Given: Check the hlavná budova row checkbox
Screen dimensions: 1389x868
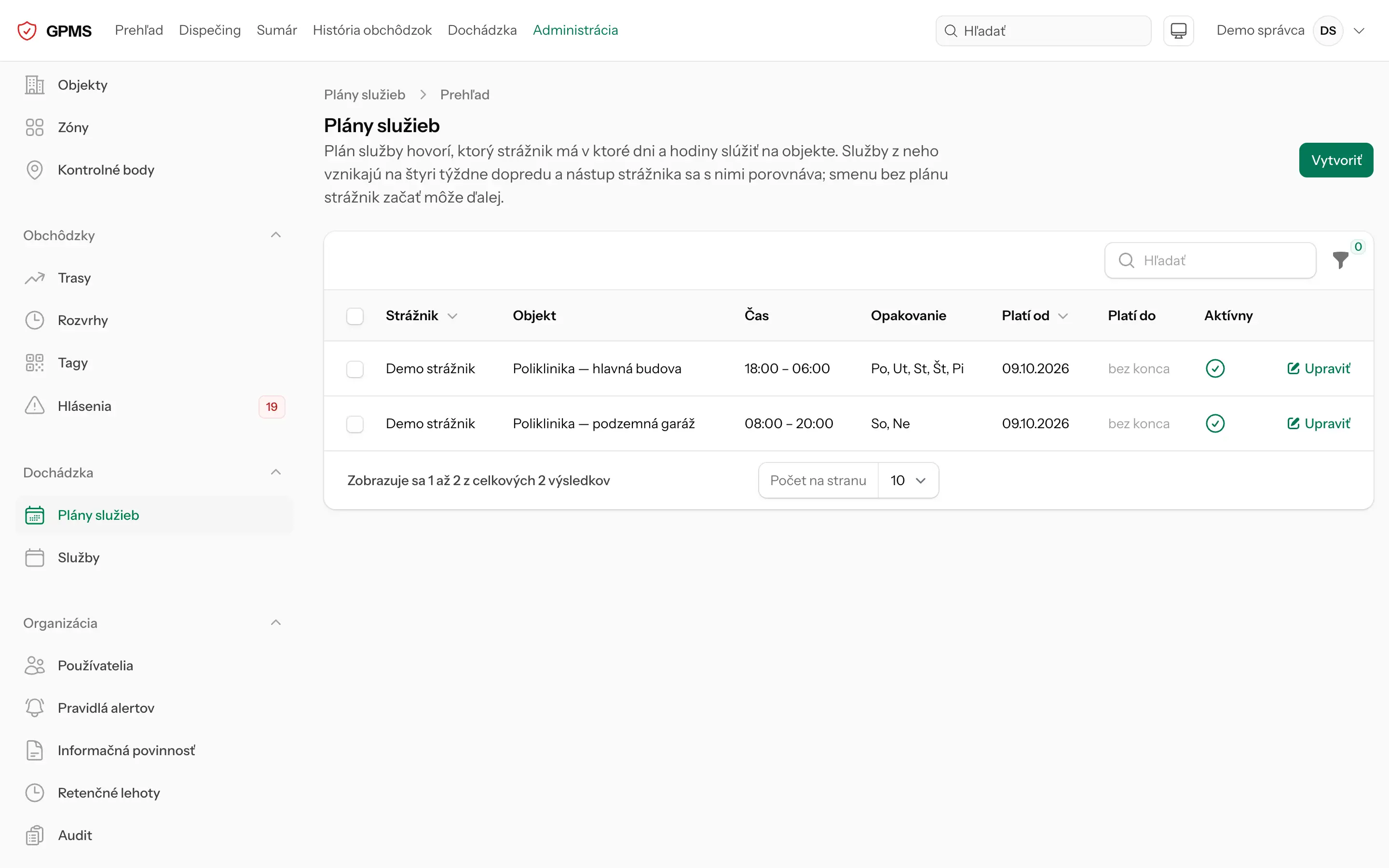Looking at the screenshot, I should coord(354,368).
